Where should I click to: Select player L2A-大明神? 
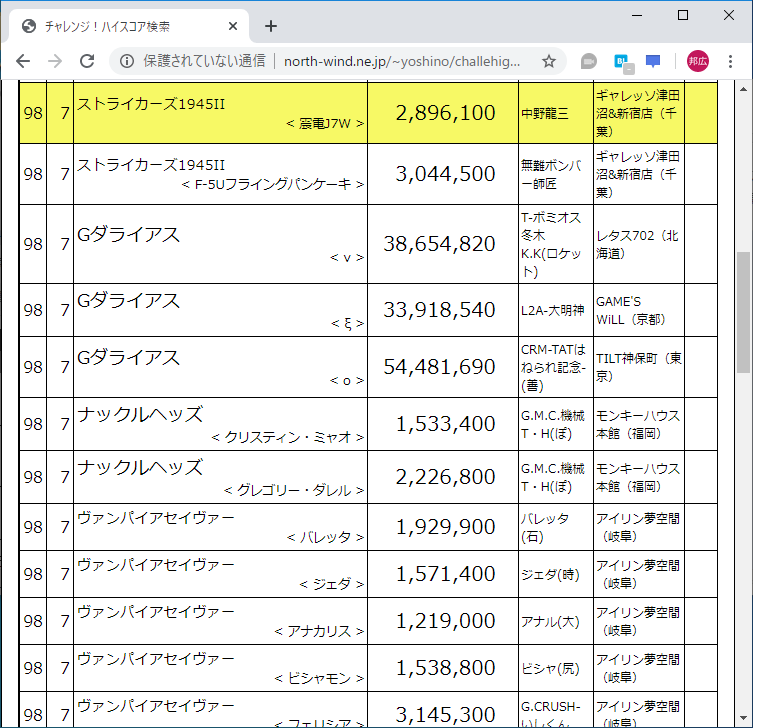coord(553,310)
